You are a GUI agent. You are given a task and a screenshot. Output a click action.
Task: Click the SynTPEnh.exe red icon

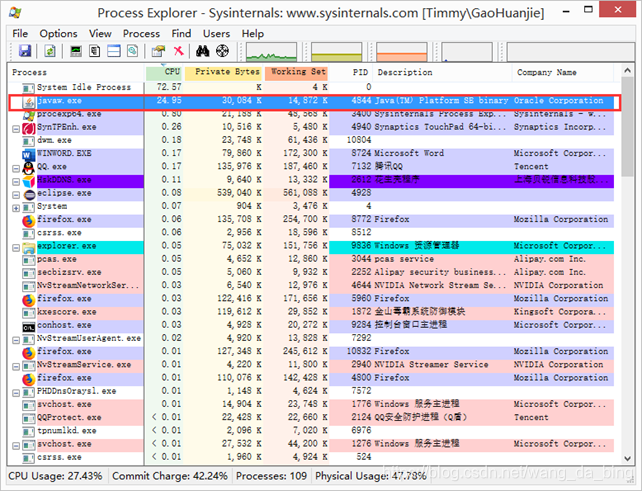point(29,128)
